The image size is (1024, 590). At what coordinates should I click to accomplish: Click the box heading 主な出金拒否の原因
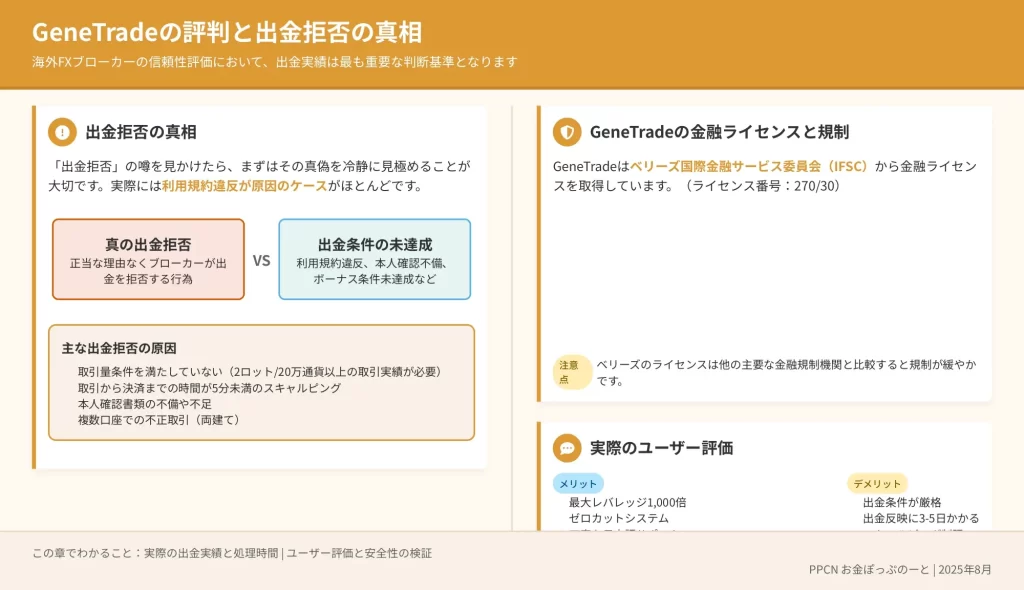(x=119, y=348)
